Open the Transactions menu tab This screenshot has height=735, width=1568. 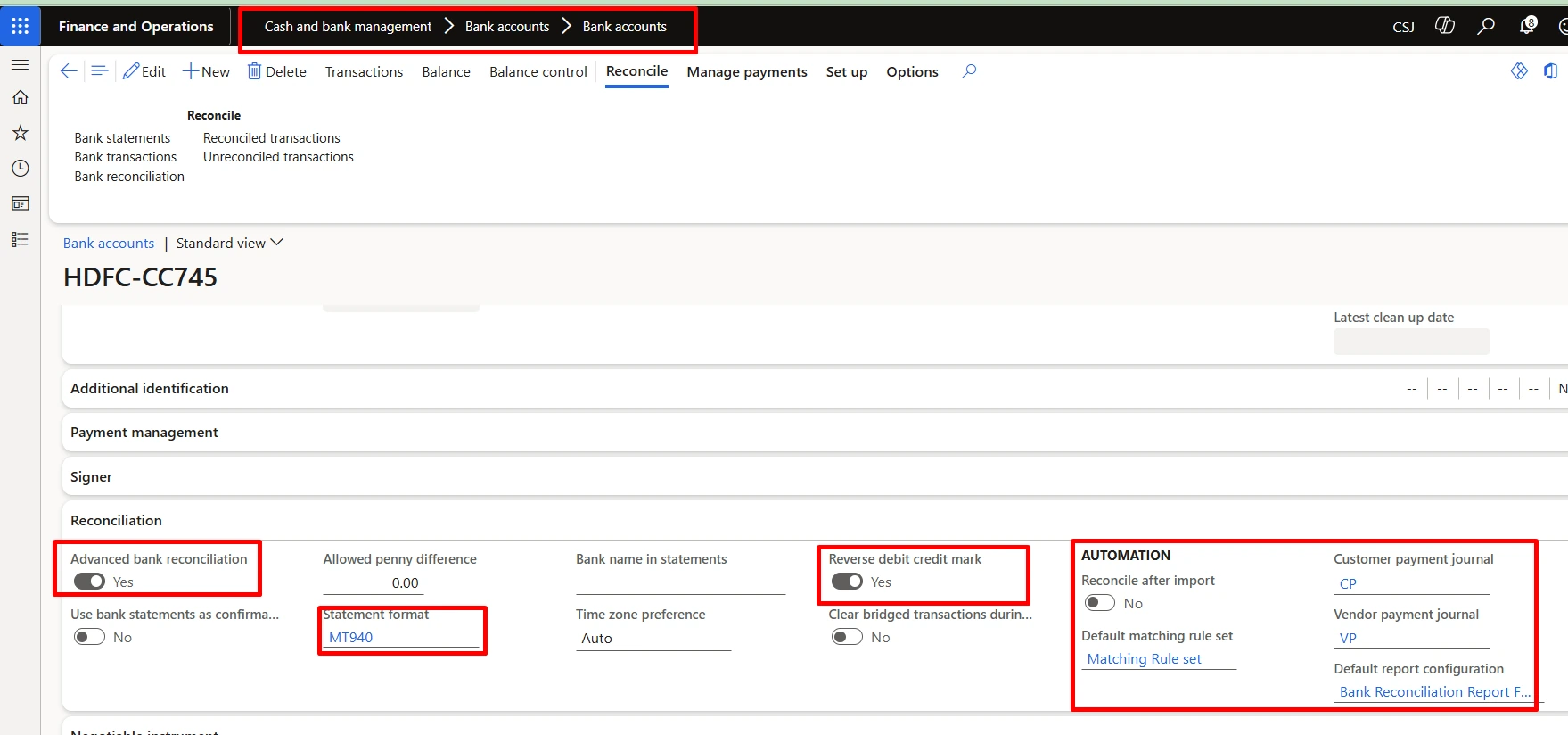(x=364, y=71)
